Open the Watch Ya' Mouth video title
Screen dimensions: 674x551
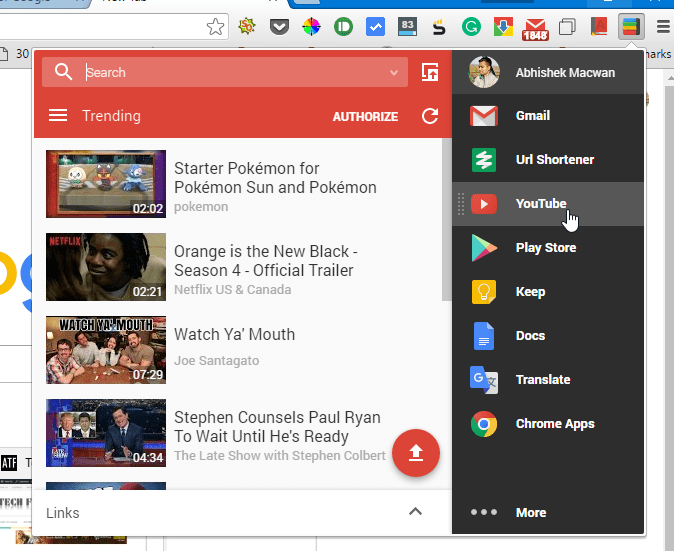[234, 334]
